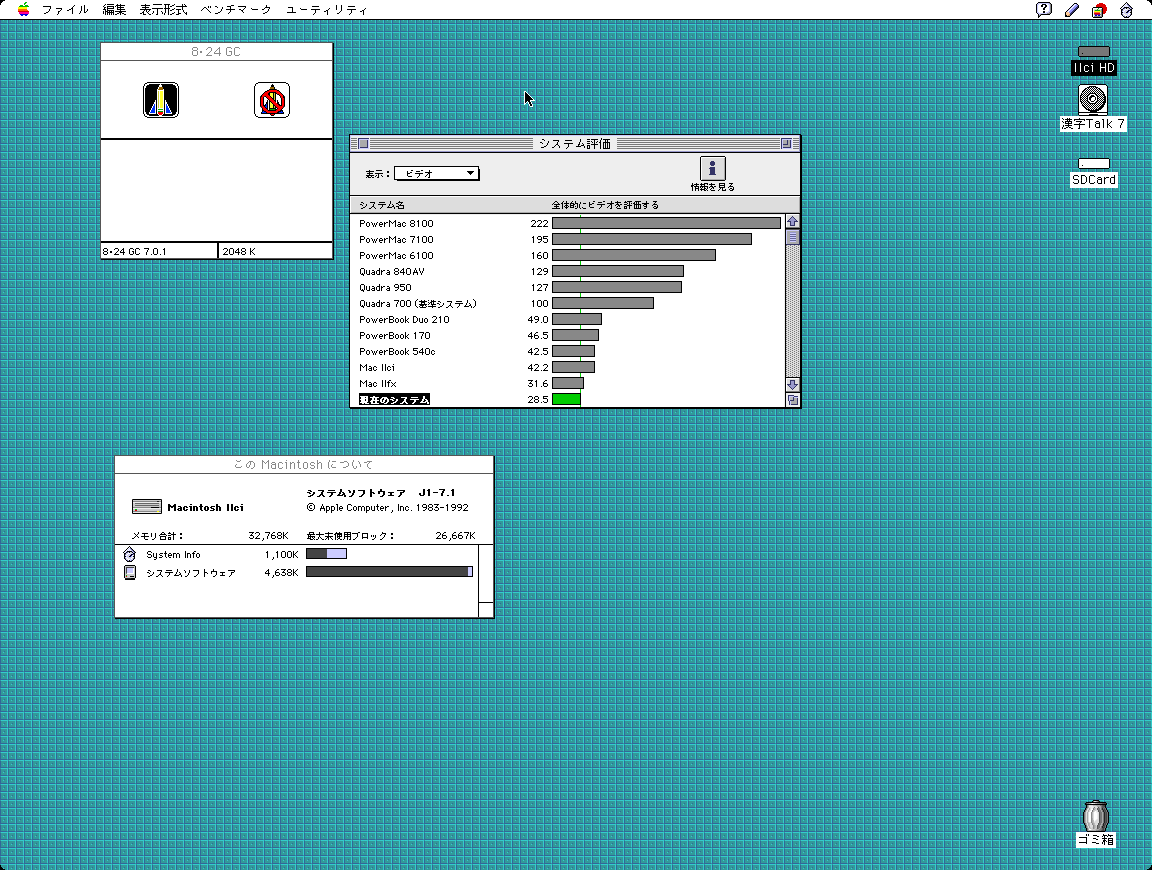Image resolution: width=1152 pixels, height=870 pixels.
Task: Click the zoom box of システム評価 window
Action: (x=786, y=143)
